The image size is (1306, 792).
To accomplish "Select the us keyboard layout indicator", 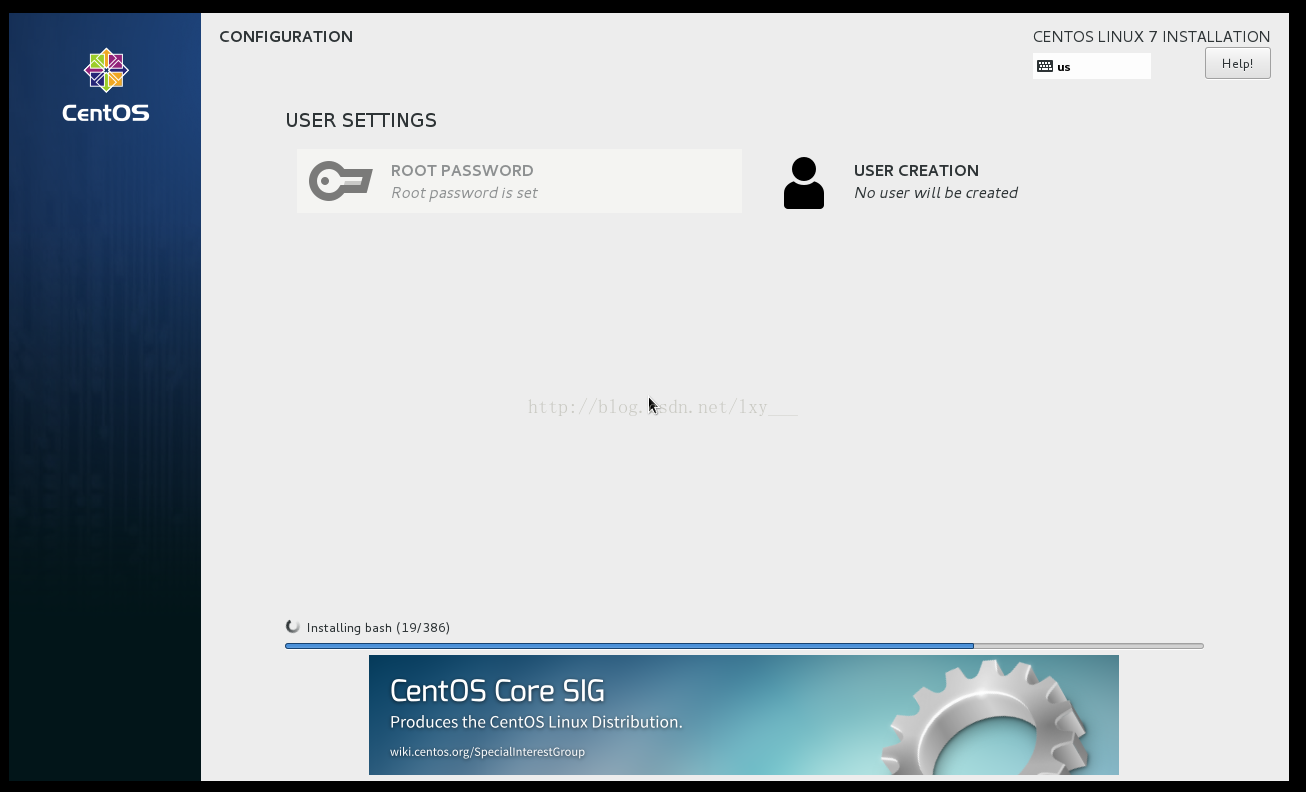I will [1092, 66].
